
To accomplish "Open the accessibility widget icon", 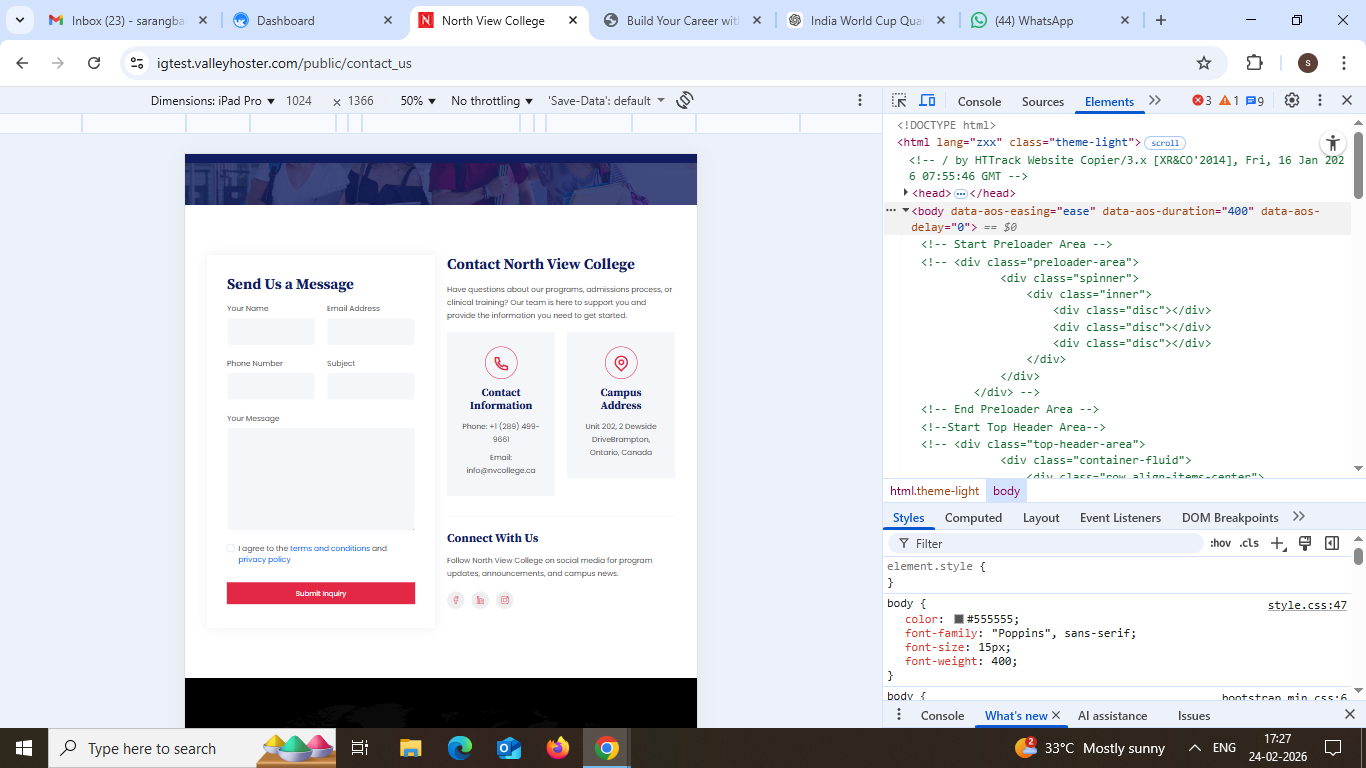I will tap(1333, 142).
